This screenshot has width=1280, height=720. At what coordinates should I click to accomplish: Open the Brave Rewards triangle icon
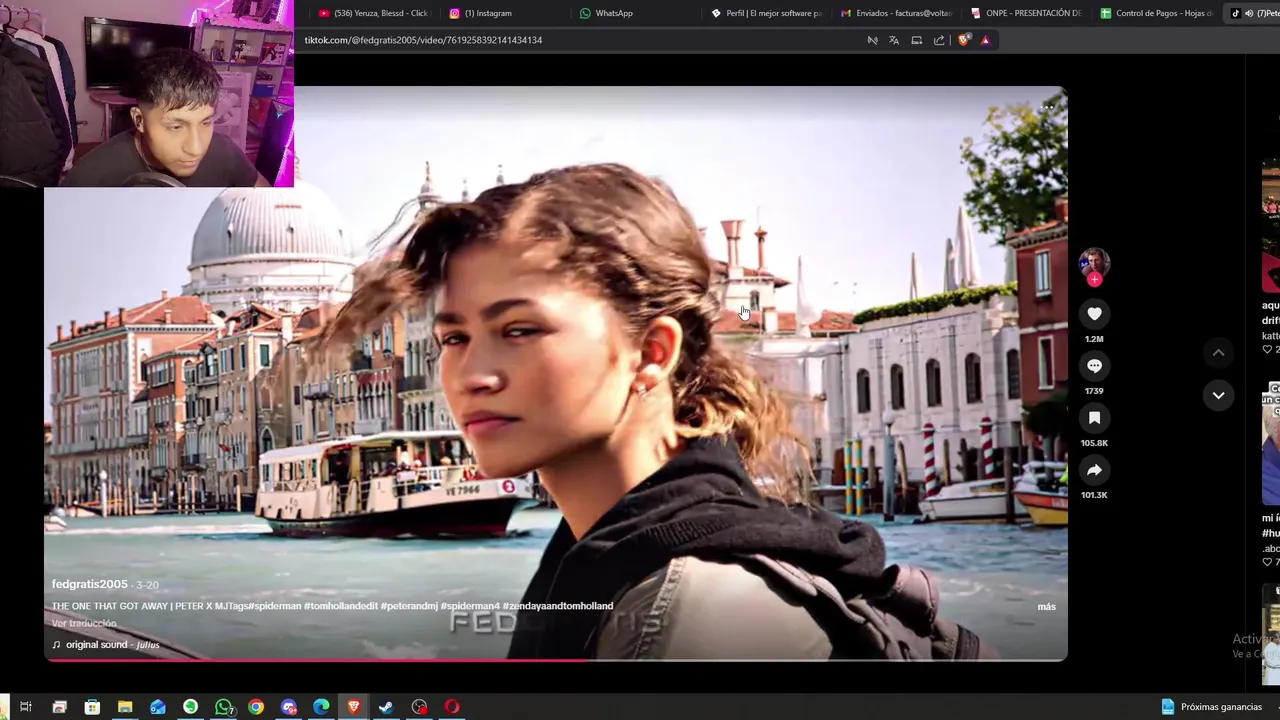(x=985, y=40)
